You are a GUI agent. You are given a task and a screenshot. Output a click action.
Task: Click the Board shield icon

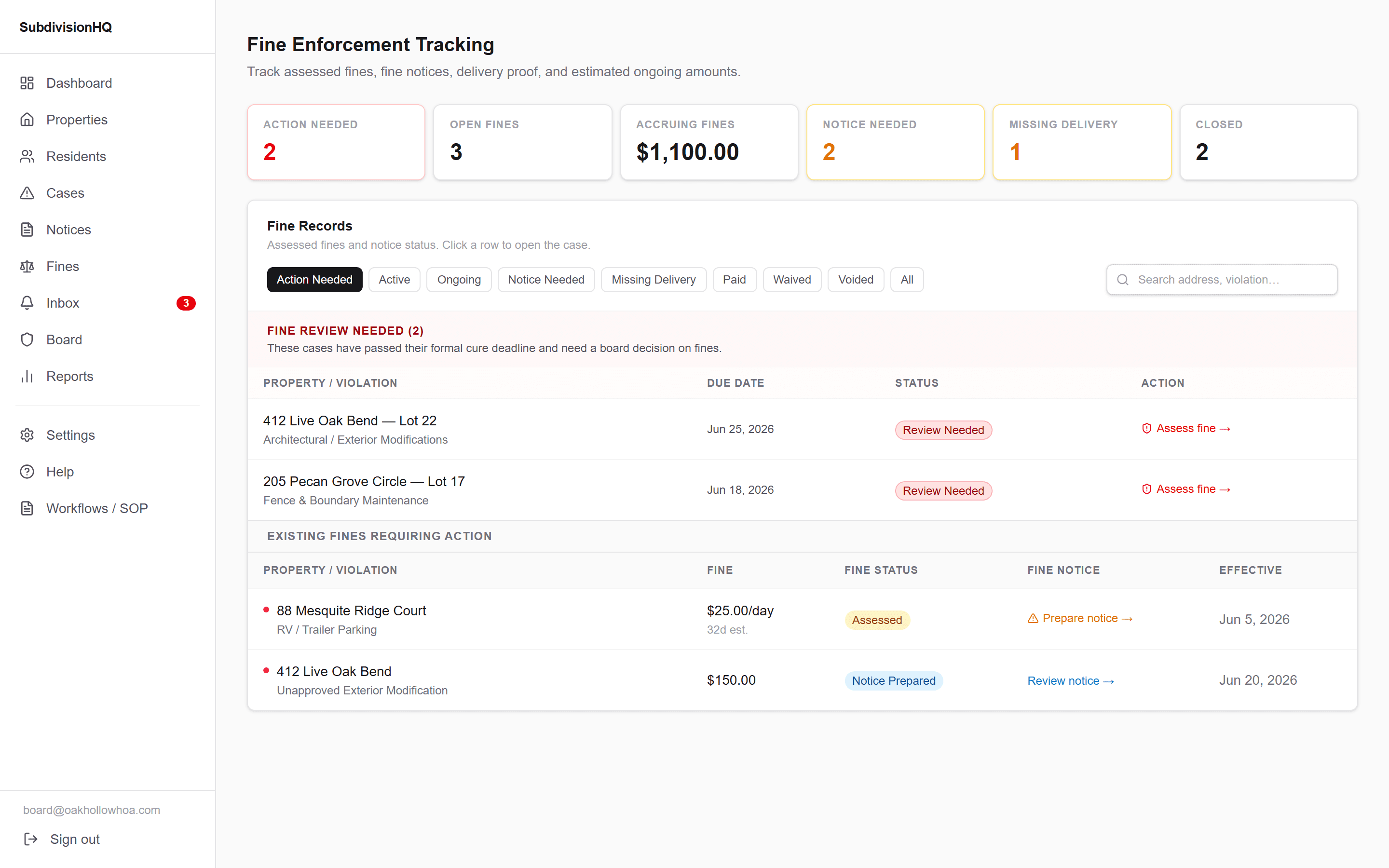coord(27,340)
